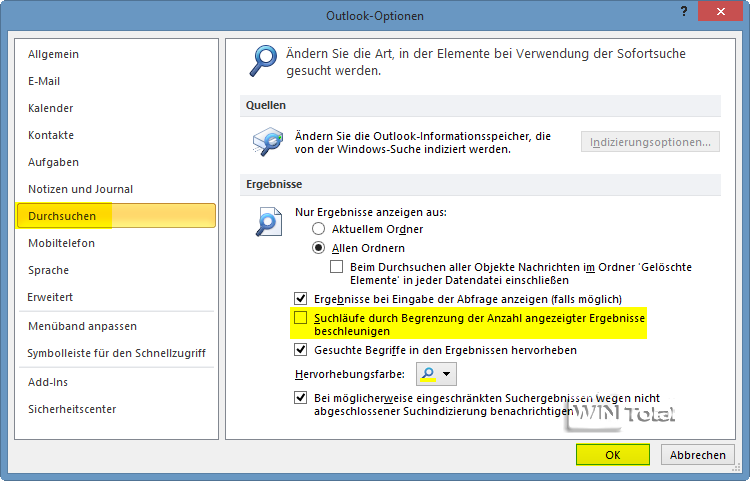This screenshot has width=750, height=481.
Task: Open the Sprache options category
Action: point(116,270)
